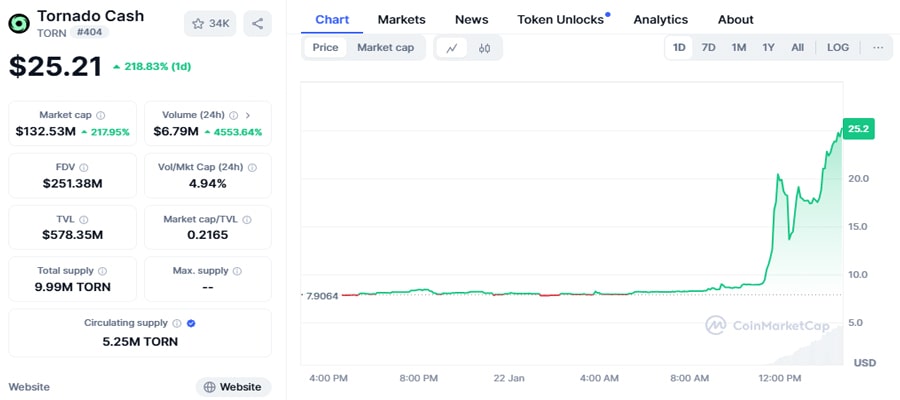Click the verified circulating supply badge
900x400 pixels.
191,323
